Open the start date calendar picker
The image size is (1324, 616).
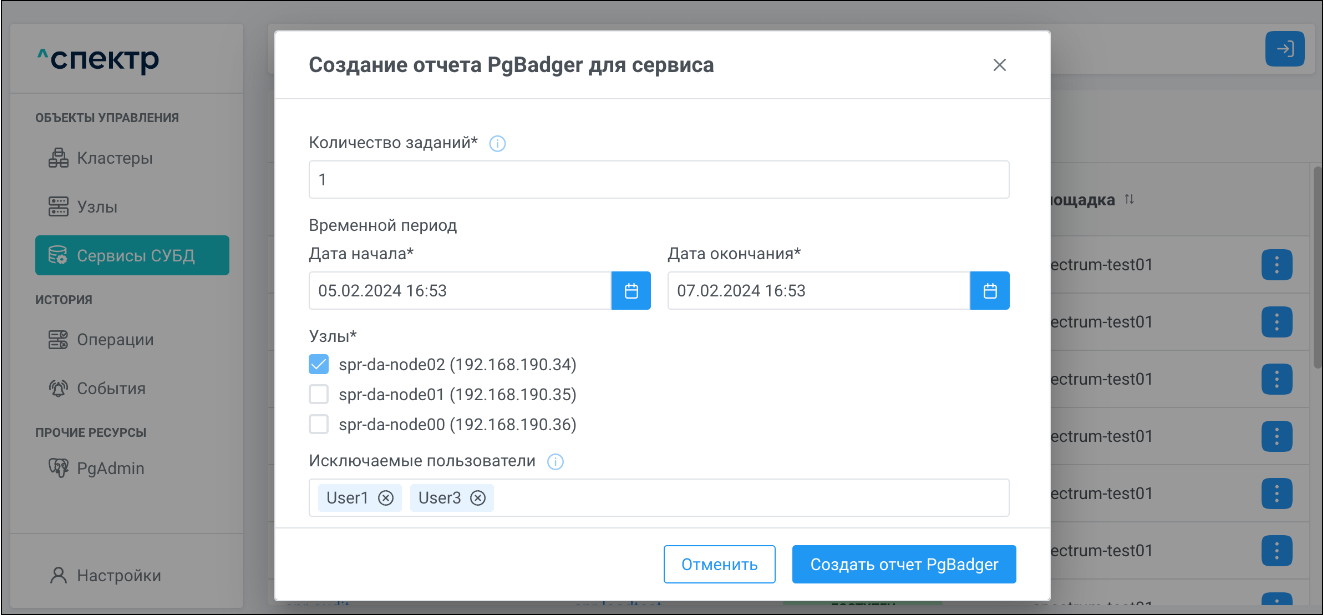[631, 291]
